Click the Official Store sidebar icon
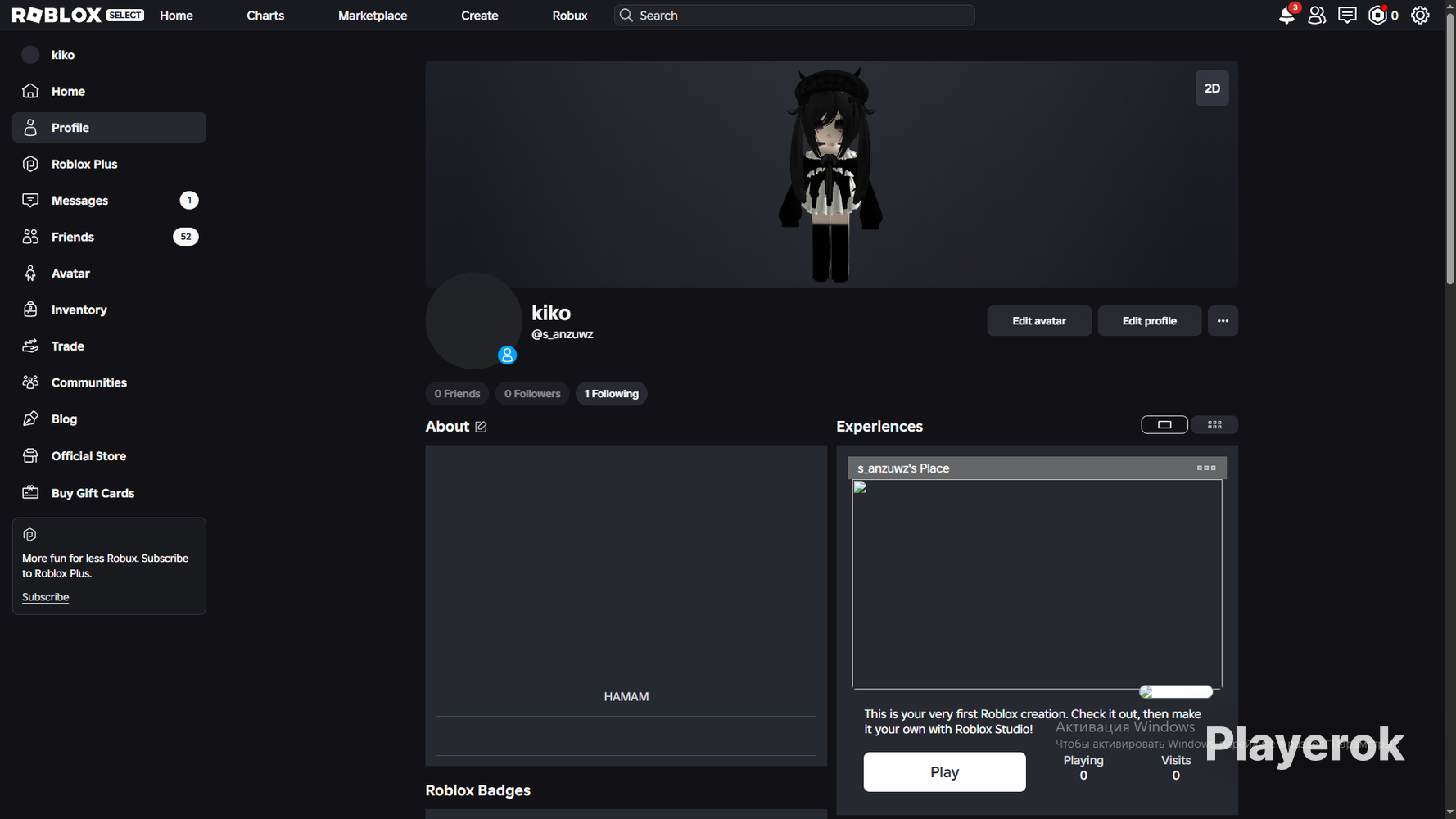Viewport: 1456px width, 819px height. tap(30, 455)
